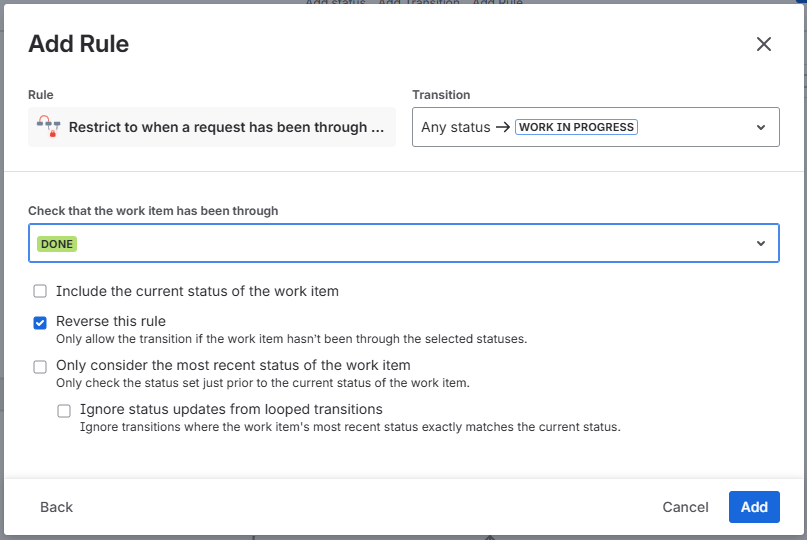Enable Include the current status checkbox
Image resolution: width=807 pixels, height=540 pixels.
[x=40, y=292]
